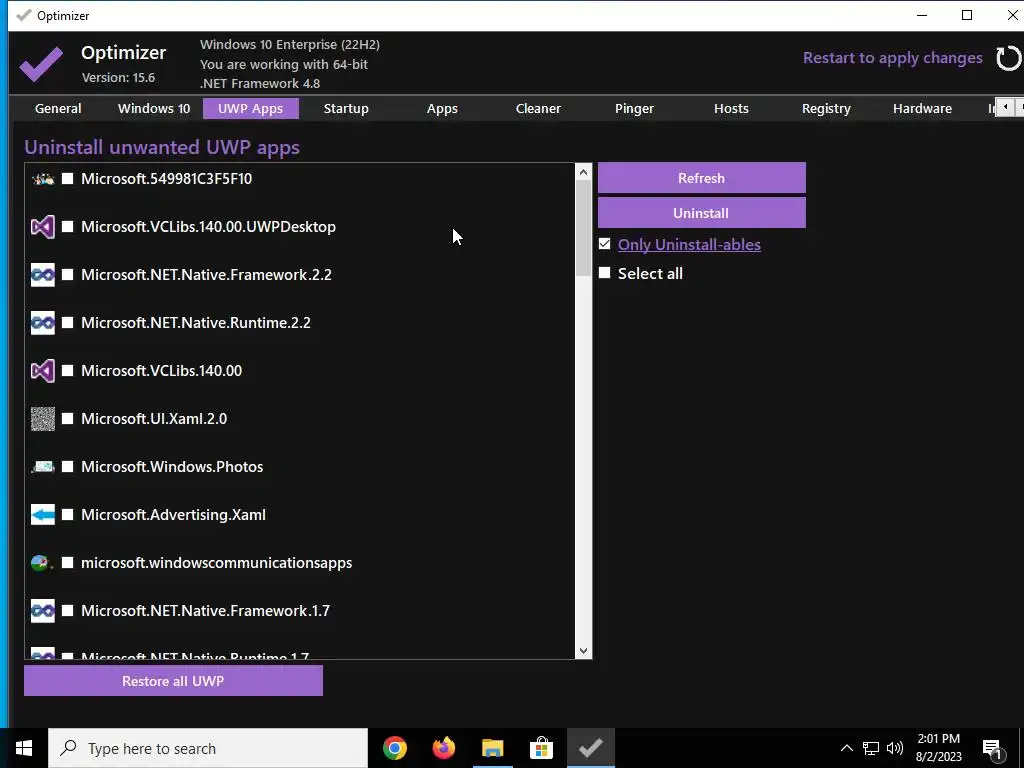
Task: Click the tab strip scroll-left arrow
Action: 1006,107
